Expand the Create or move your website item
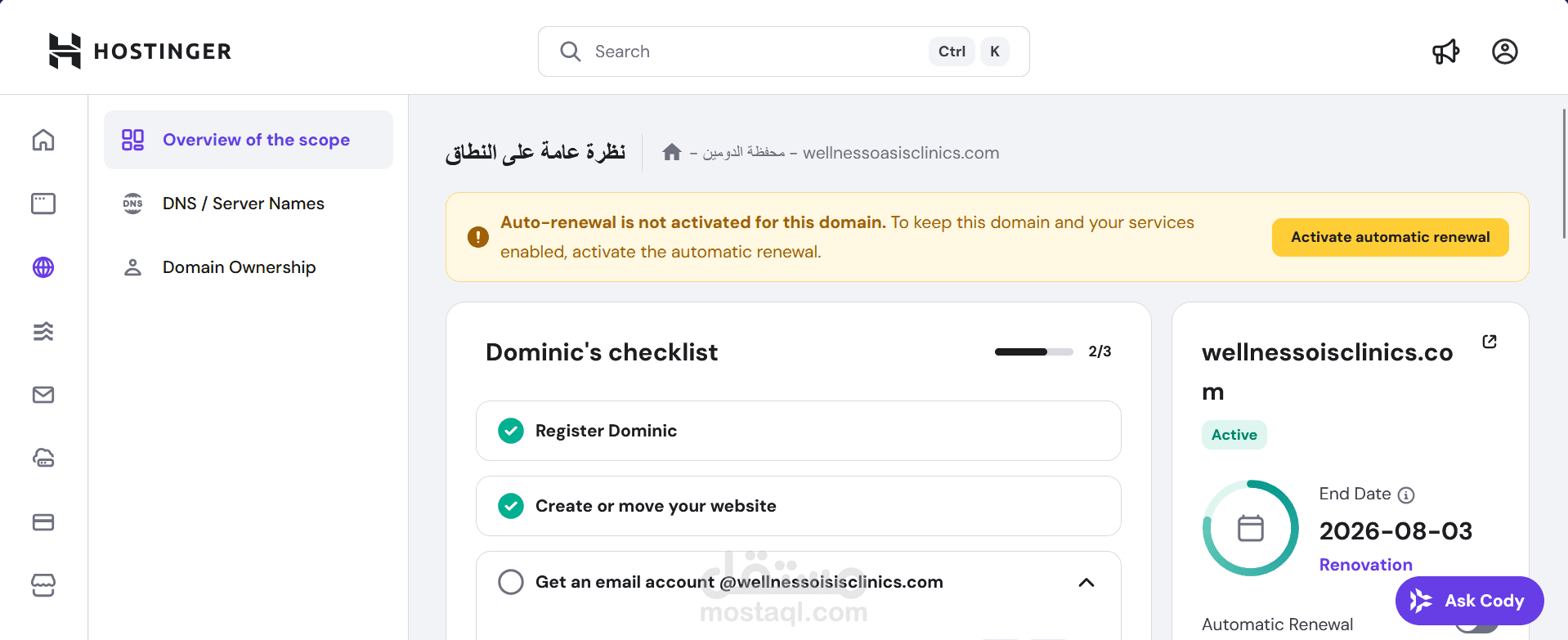This screenshot has width=1568, height=640. pos(798,506)
